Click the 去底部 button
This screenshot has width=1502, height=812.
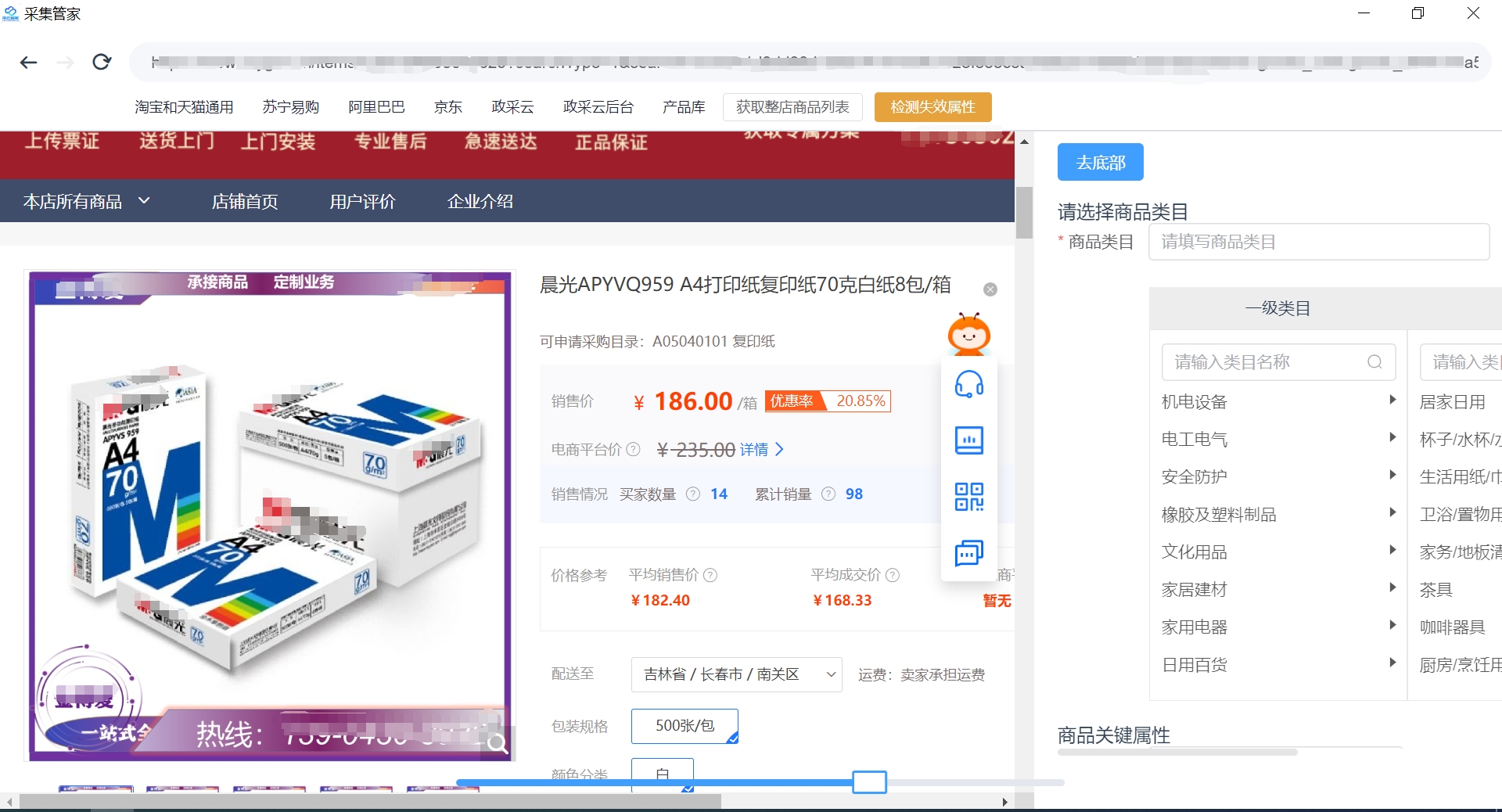pos(1100,162)
